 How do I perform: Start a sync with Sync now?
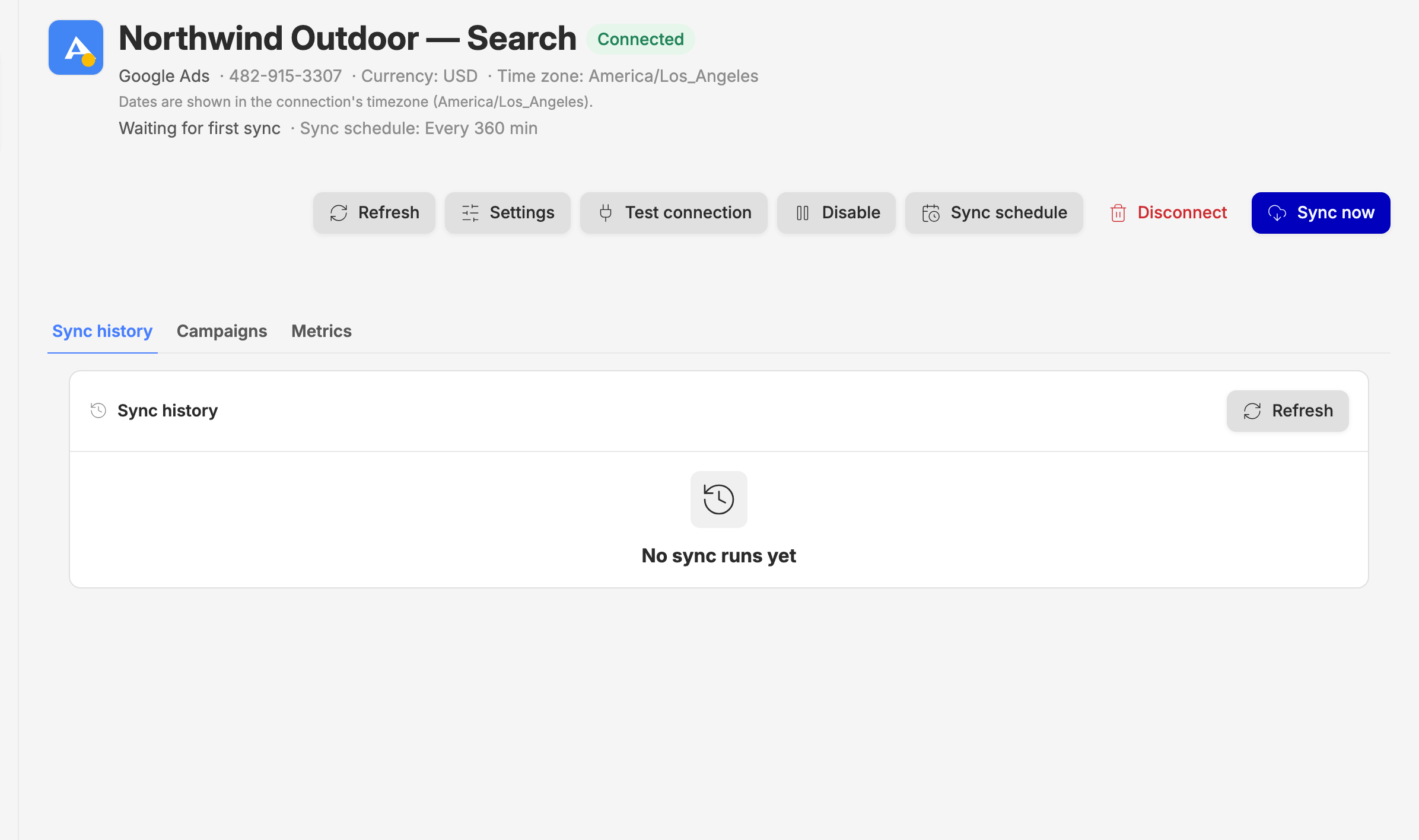pos(1321,213)
